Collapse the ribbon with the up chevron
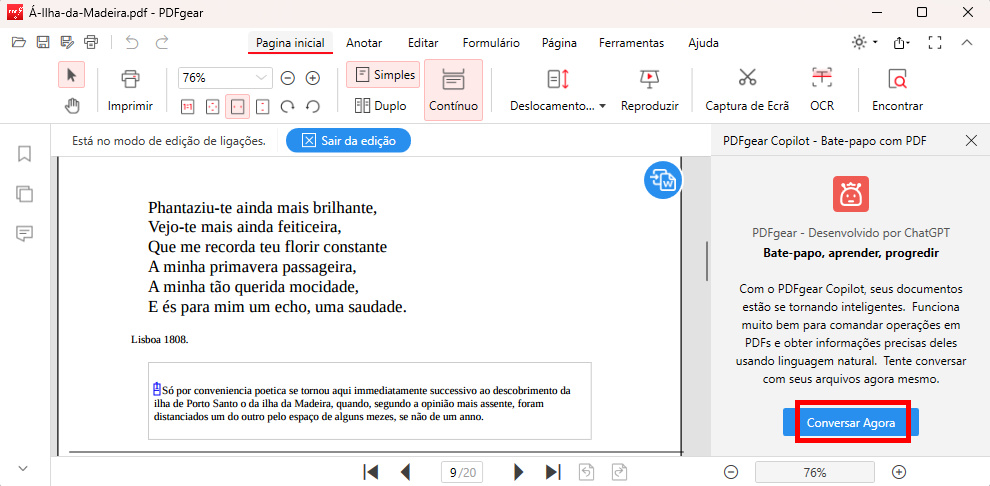990x486 pixels. (967, 43)
